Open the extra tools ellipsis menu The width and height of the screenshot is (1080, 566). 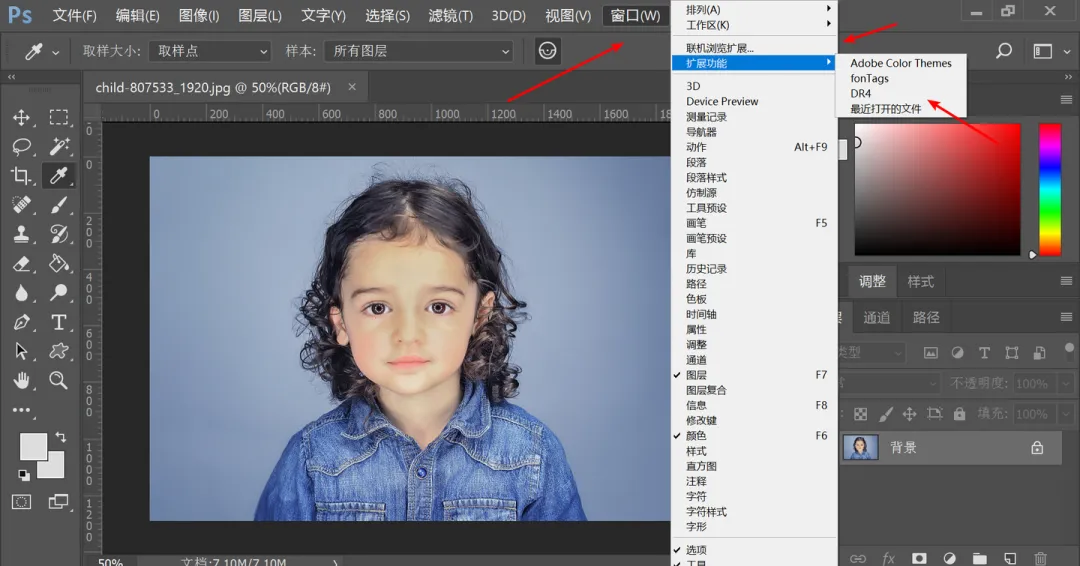(x=21, y=410)
